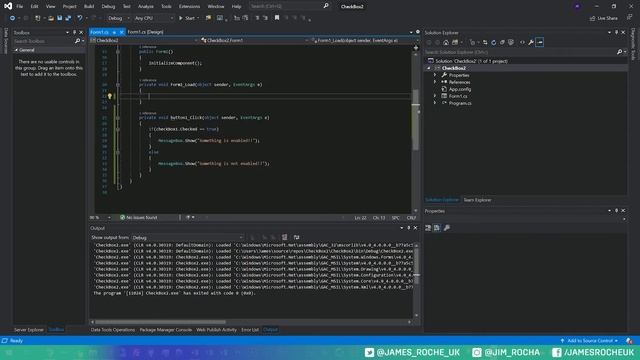Open the CheckBox2.Form1 class dropdown
This screenshot has height=360, width=640.
[254, 40]
